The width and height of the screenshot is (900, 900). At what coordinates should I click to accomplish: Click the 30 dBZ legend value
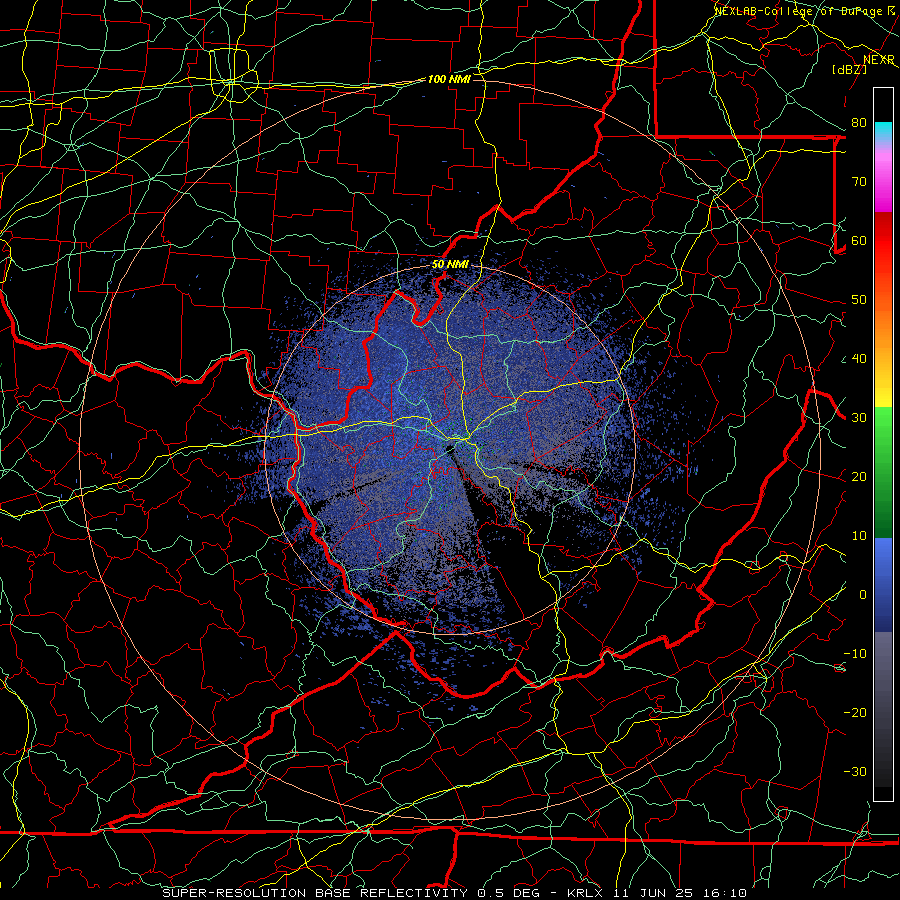859,417
